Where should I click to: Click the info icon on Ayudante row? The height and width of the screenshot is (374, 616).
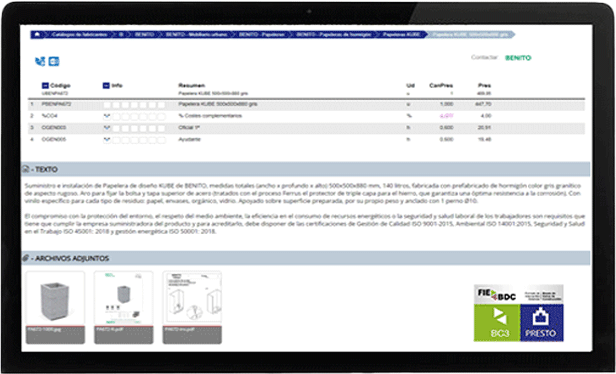tap(106, 140)
